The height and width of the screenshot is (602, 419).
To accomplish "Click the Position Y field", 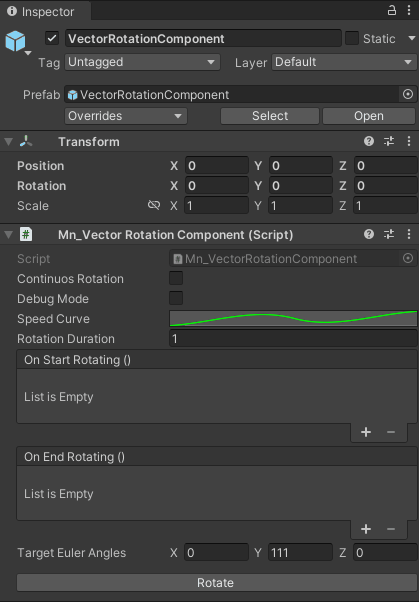I will tap(301, 165).
